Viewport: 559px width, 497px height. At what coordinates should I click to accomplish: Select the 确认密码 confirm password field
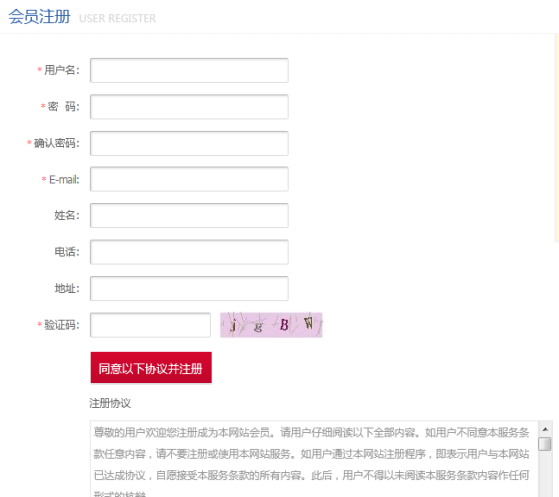189,143
